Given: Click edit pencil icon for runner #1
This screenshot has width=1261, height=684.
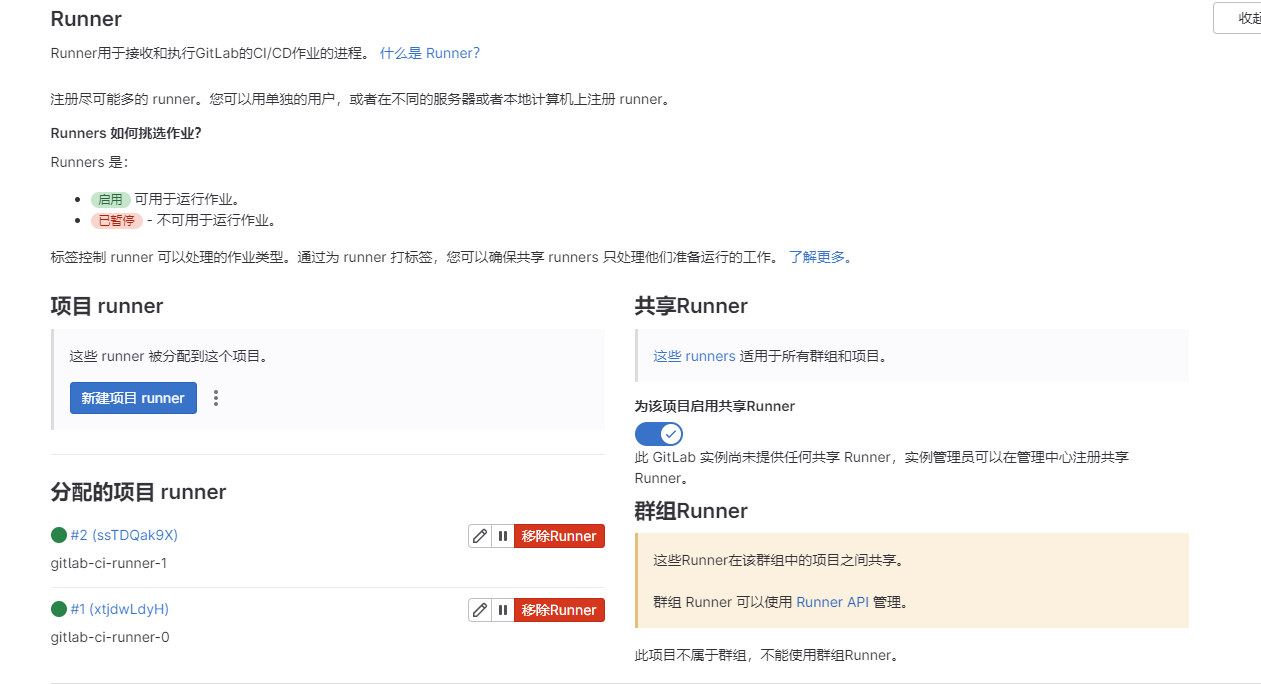Looking at the screenshot, I should pyautogui.click(x=480, y=610).
